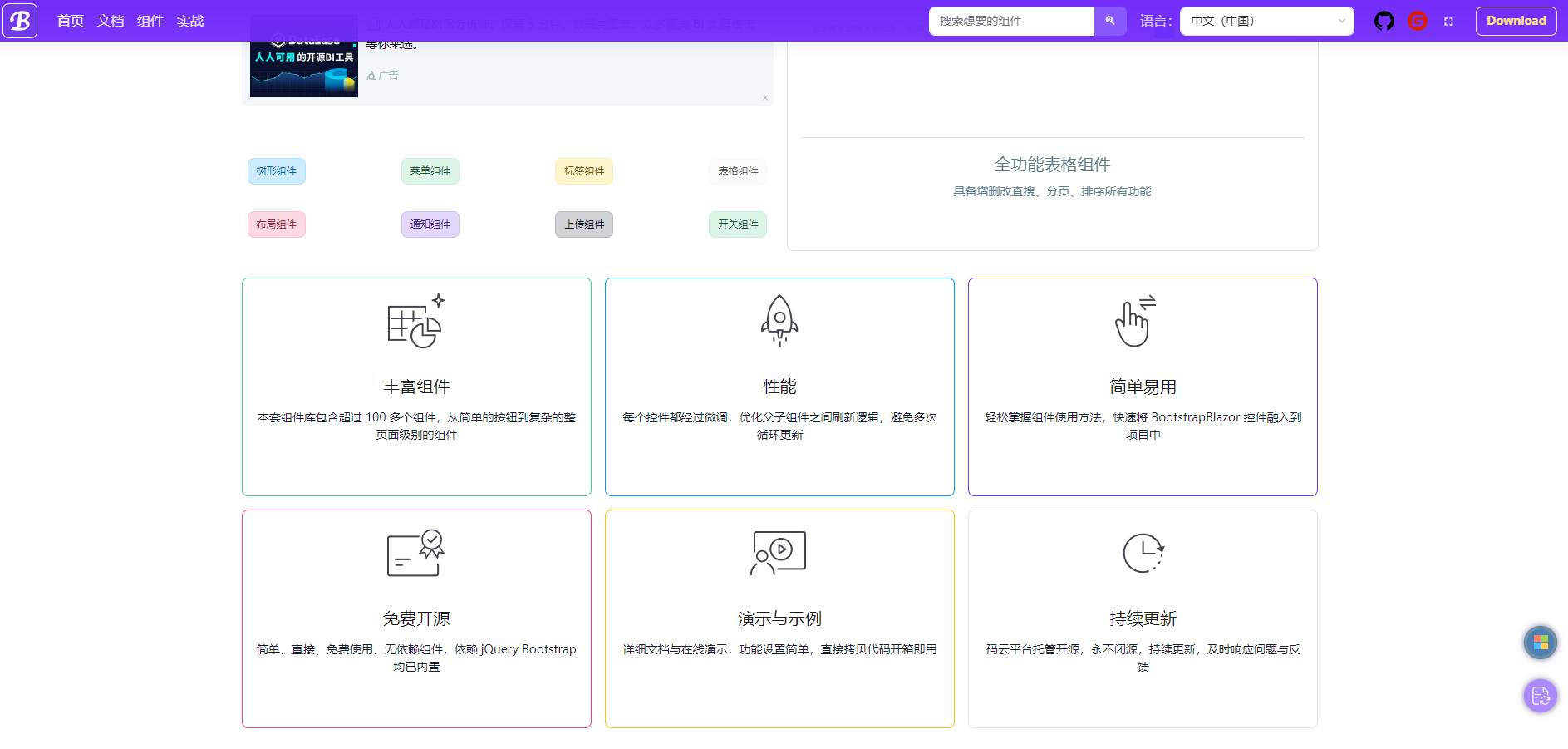Open the 文档 menu item
The height and width of the screenshot is (749, 1568).
(x=109, y=21)
